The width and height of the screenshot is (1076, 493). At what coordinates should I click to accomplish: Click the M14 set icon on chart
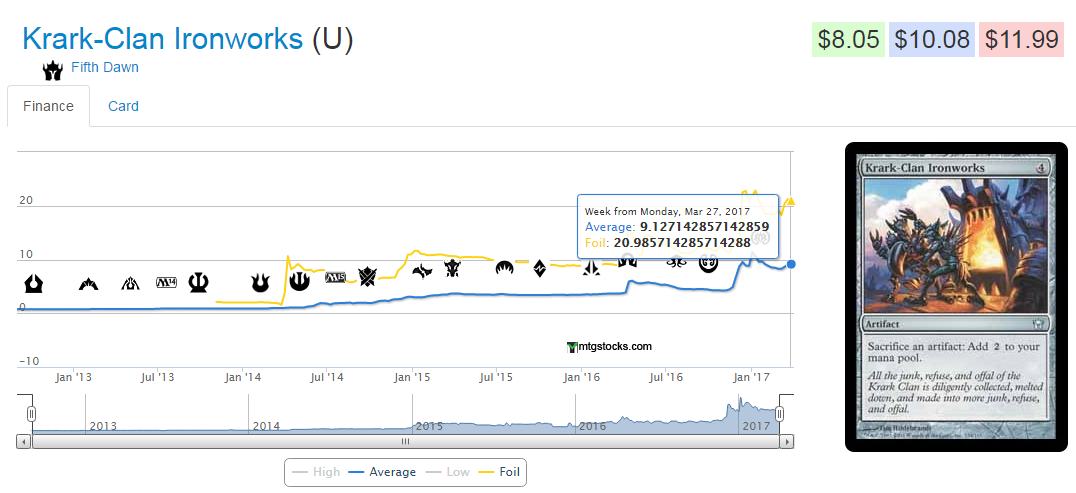[x=167, y=282]
